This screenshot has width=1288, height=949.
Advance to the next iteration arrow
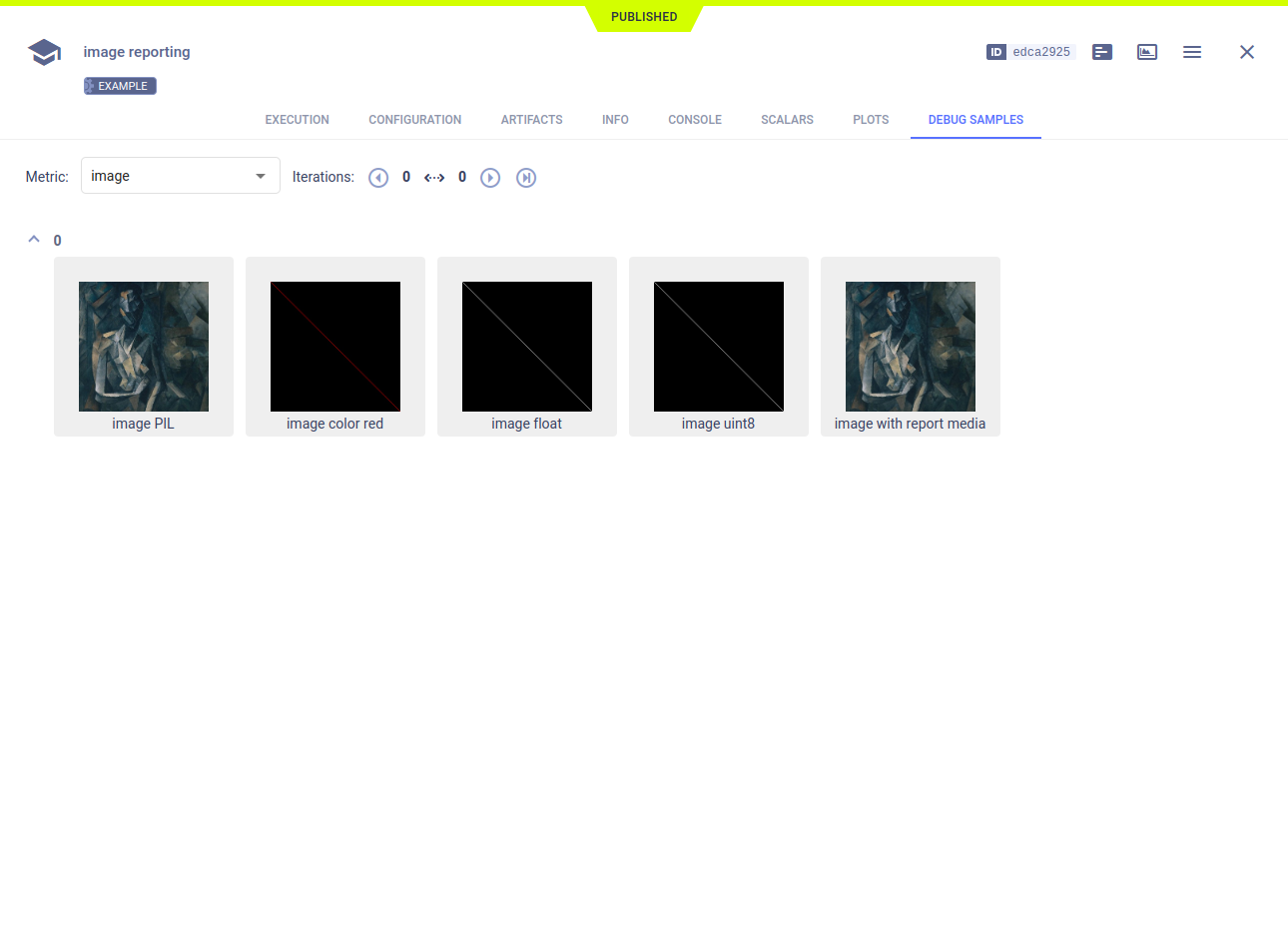click(489, 177)
